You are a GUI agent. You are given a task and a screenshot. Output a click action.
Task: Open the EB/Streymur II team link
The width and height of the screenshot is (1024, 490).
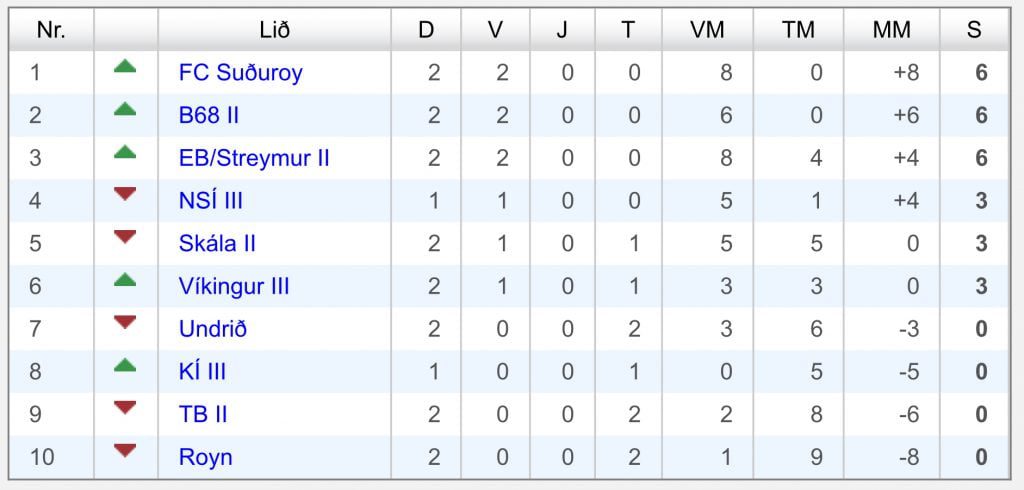click(x=254, y=158)
